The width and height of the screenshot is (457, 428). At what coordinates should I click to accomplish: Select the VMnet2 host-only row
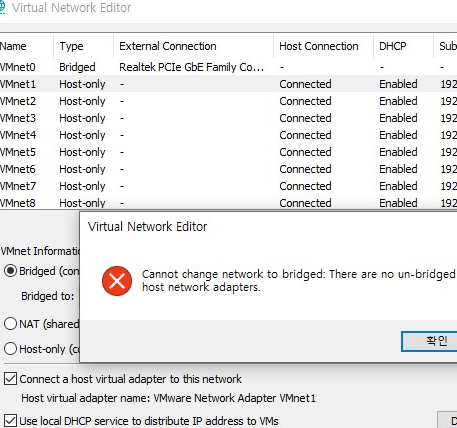(x=228, y=101)
